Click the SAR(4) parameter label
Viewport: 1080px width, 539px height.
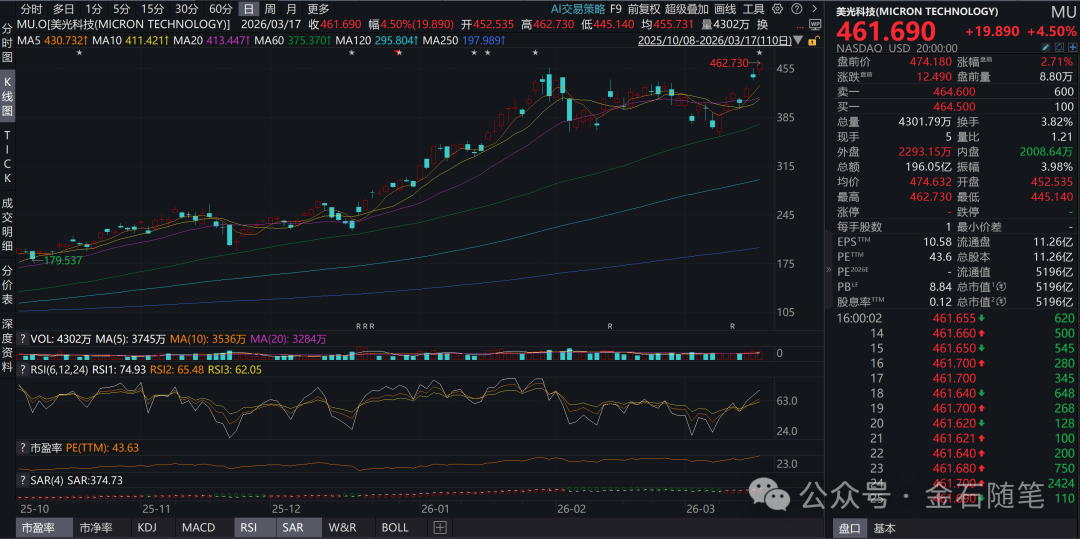pos(47,480)
